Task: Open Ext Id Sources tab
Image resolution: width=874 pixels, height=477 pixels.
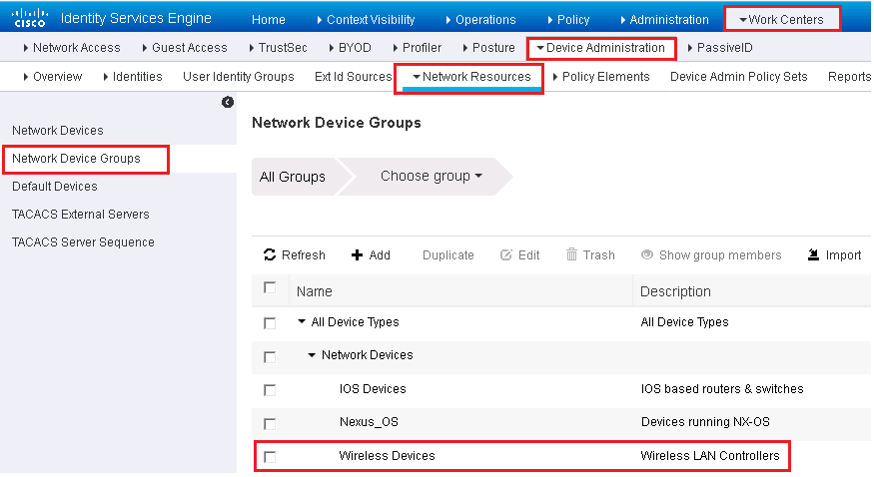Action: pyautogui.click(x=353, y=77)
